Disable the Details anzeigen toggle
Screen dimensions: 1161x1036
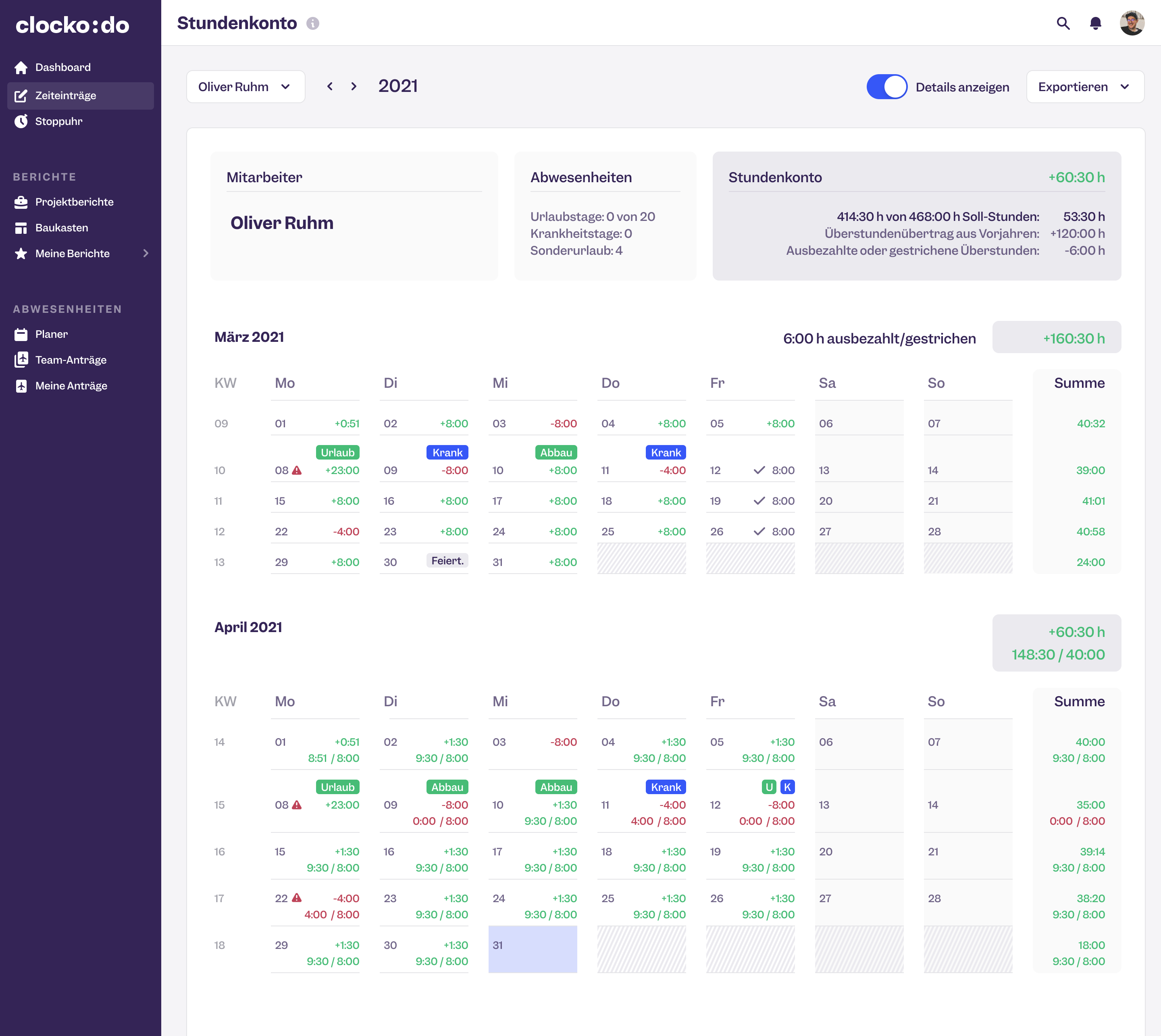tap(886, 87)
